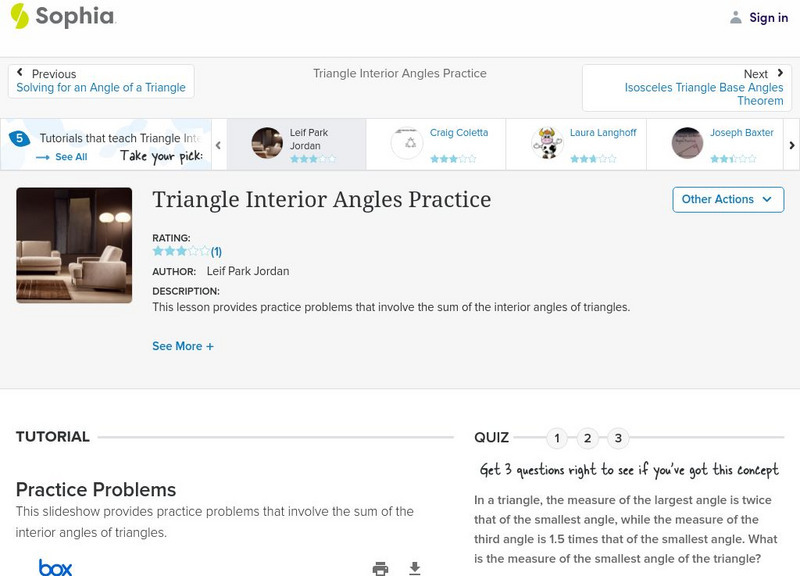Open the Other Actions dropdown
This screenshot has width=800, height=576.
tap(727, 199)
